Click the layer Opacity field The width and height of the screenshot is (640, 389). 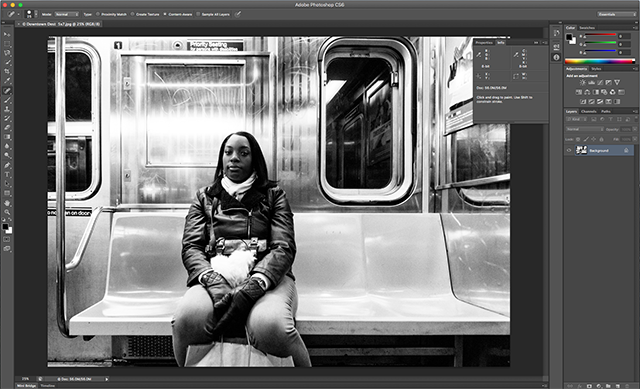pyautogui.click(x=625, y=129)
